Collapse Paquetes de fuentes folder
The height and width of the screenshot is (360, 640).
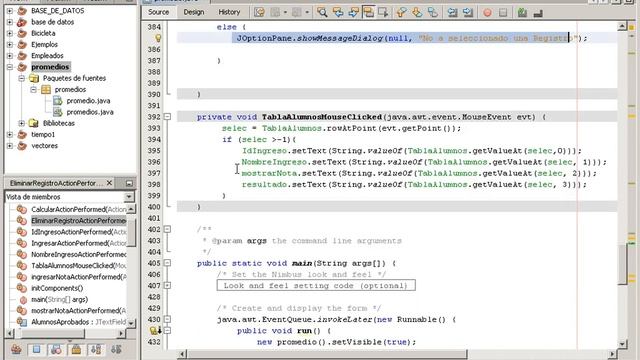(x=22, y=78)
